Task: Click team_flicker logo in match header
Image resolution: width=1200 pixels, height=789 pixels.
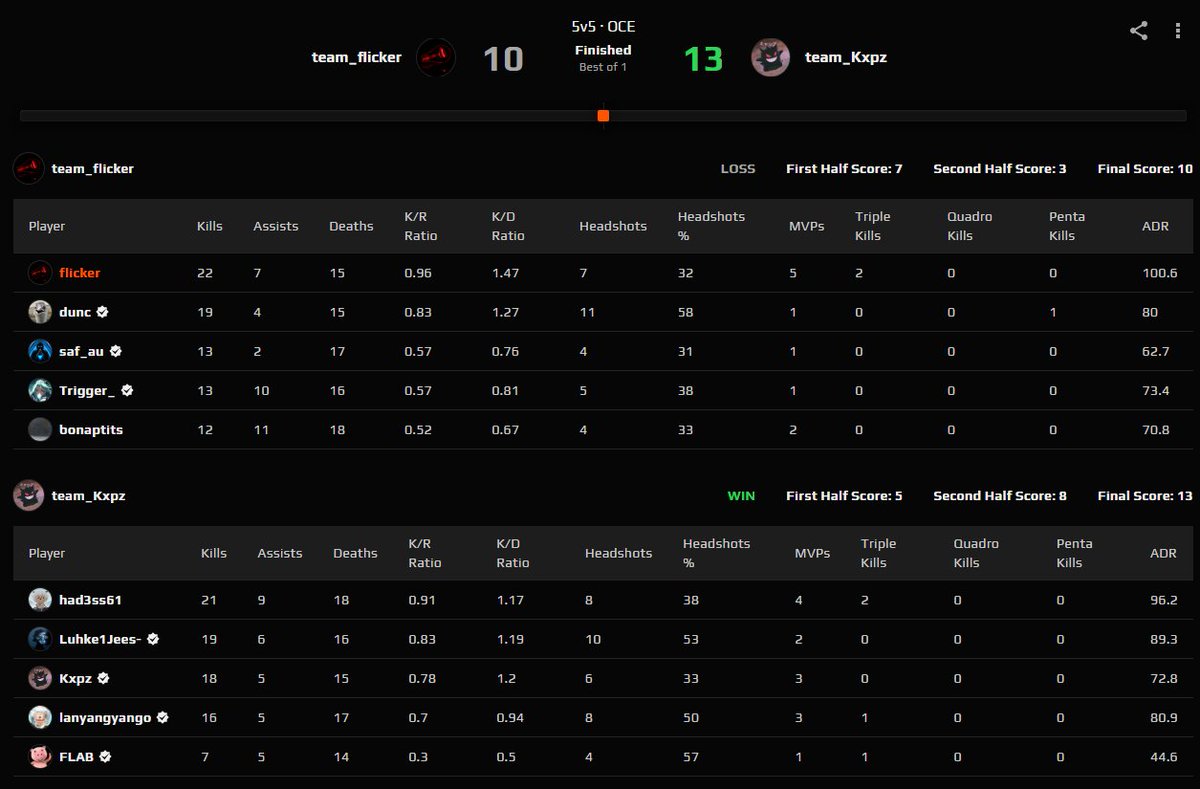Action: coord(436,57)
